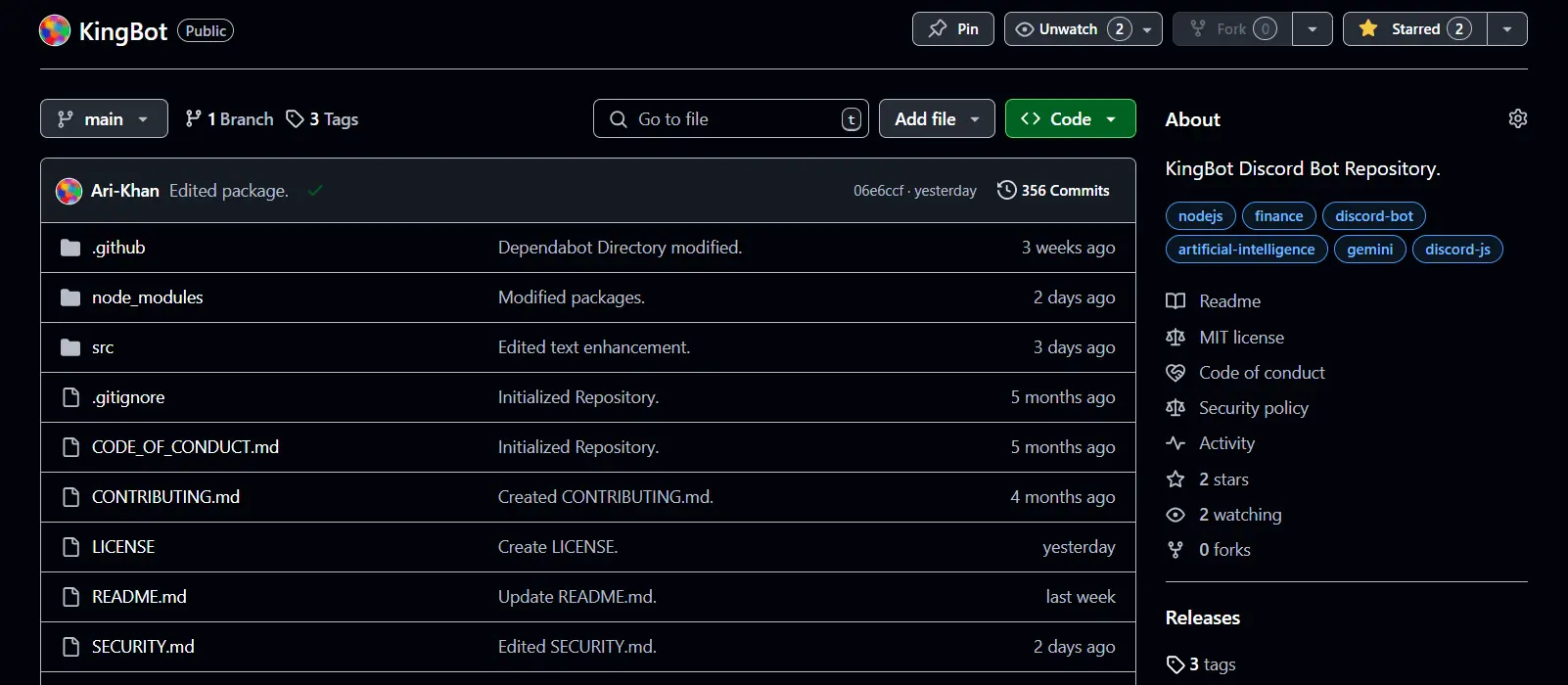View the 3 Tags link near branch selector
This screenshot has width=1568, height=685.
click(322, 119)
